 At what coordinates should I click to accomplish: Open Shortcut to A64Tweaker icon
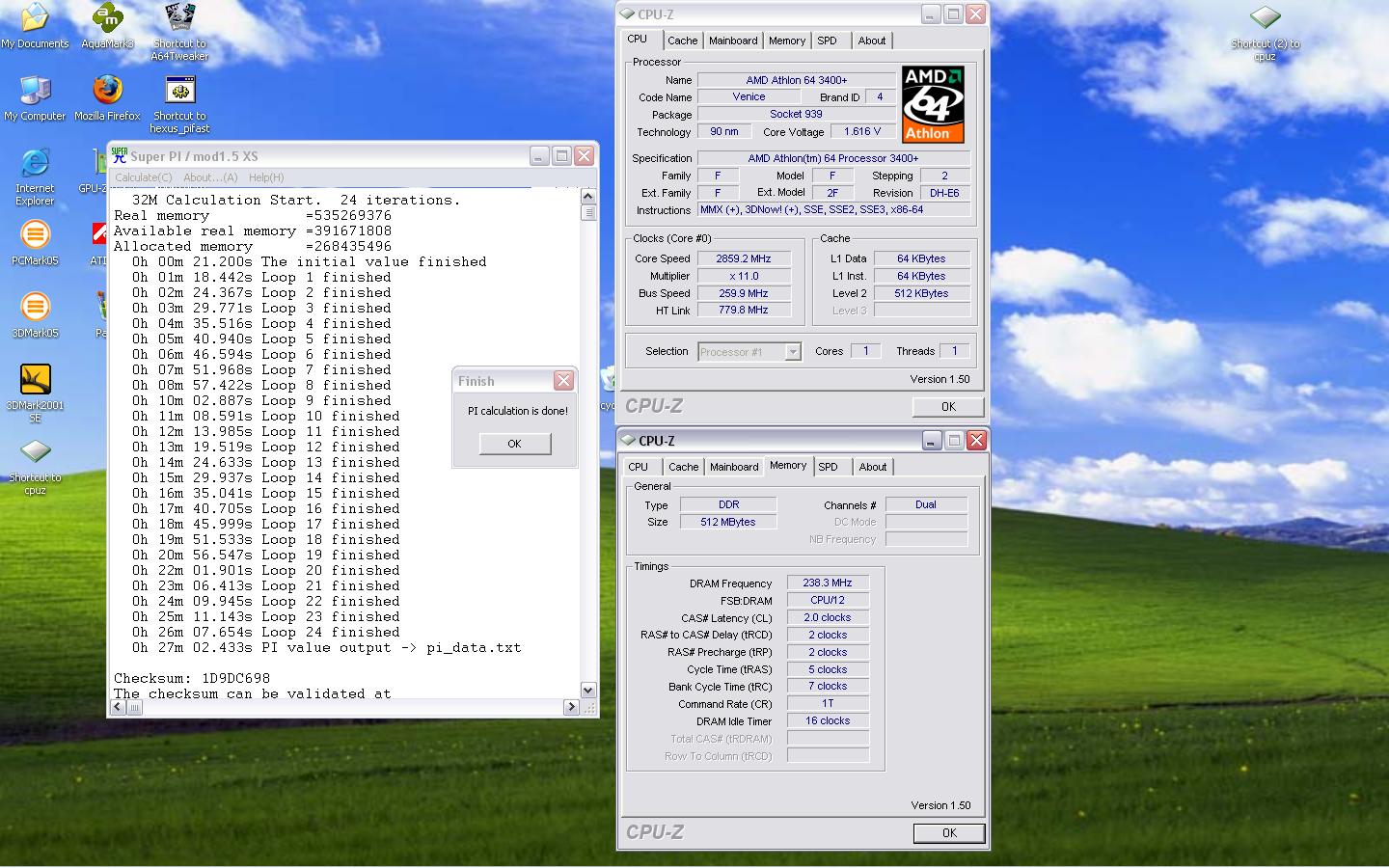[179, 32]
